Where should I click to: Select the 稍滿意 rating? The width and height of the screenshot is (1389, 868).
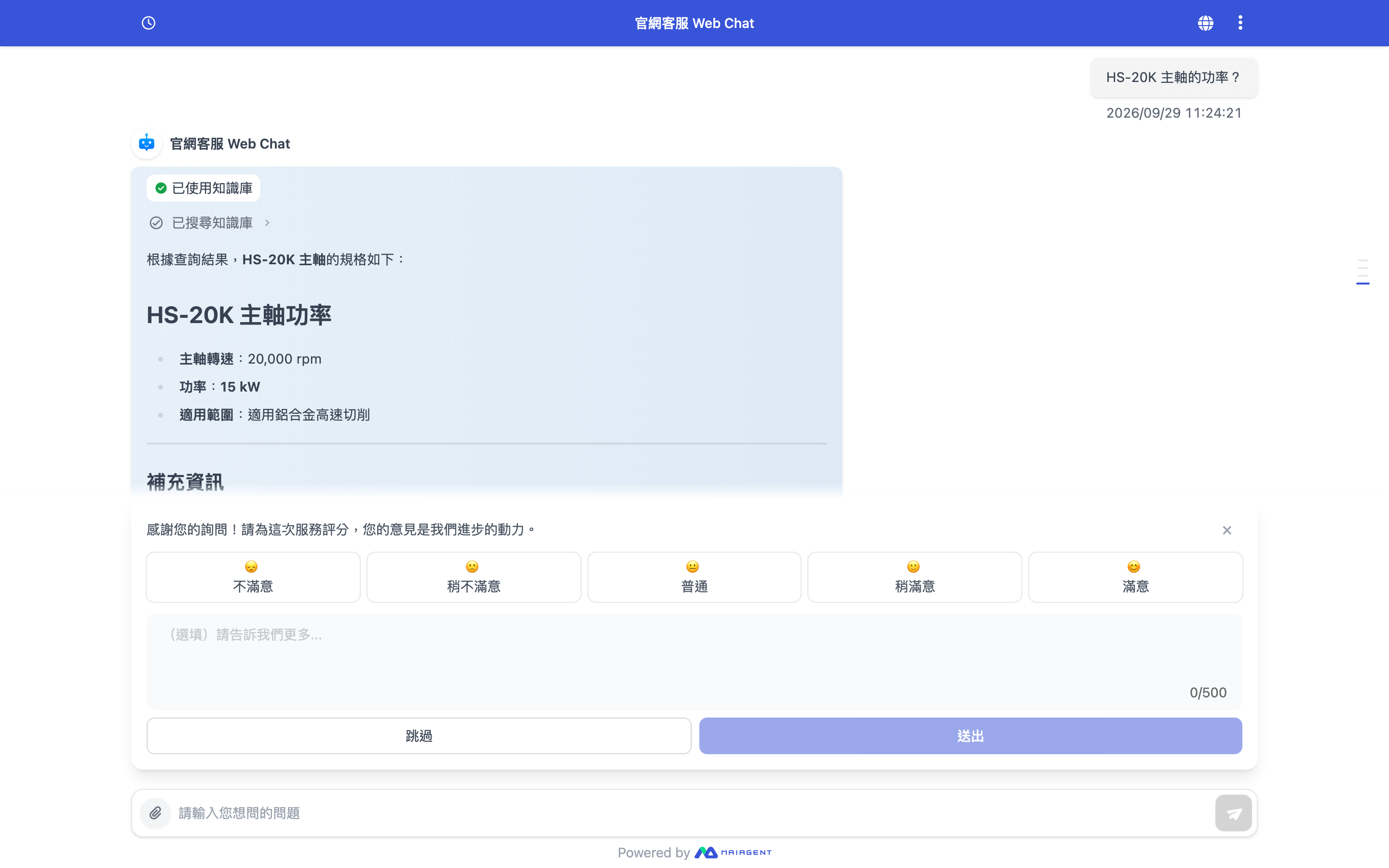[914, 577]
